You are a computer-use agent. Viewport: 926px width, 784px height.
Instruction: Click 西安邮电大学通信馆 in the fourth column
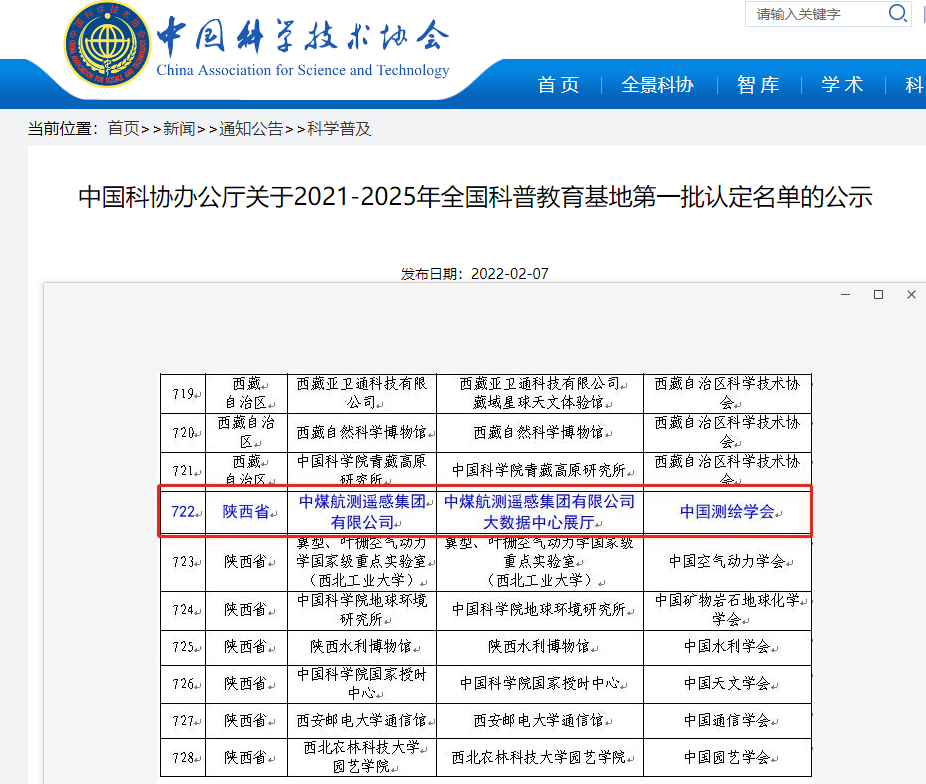pos(540,721)
